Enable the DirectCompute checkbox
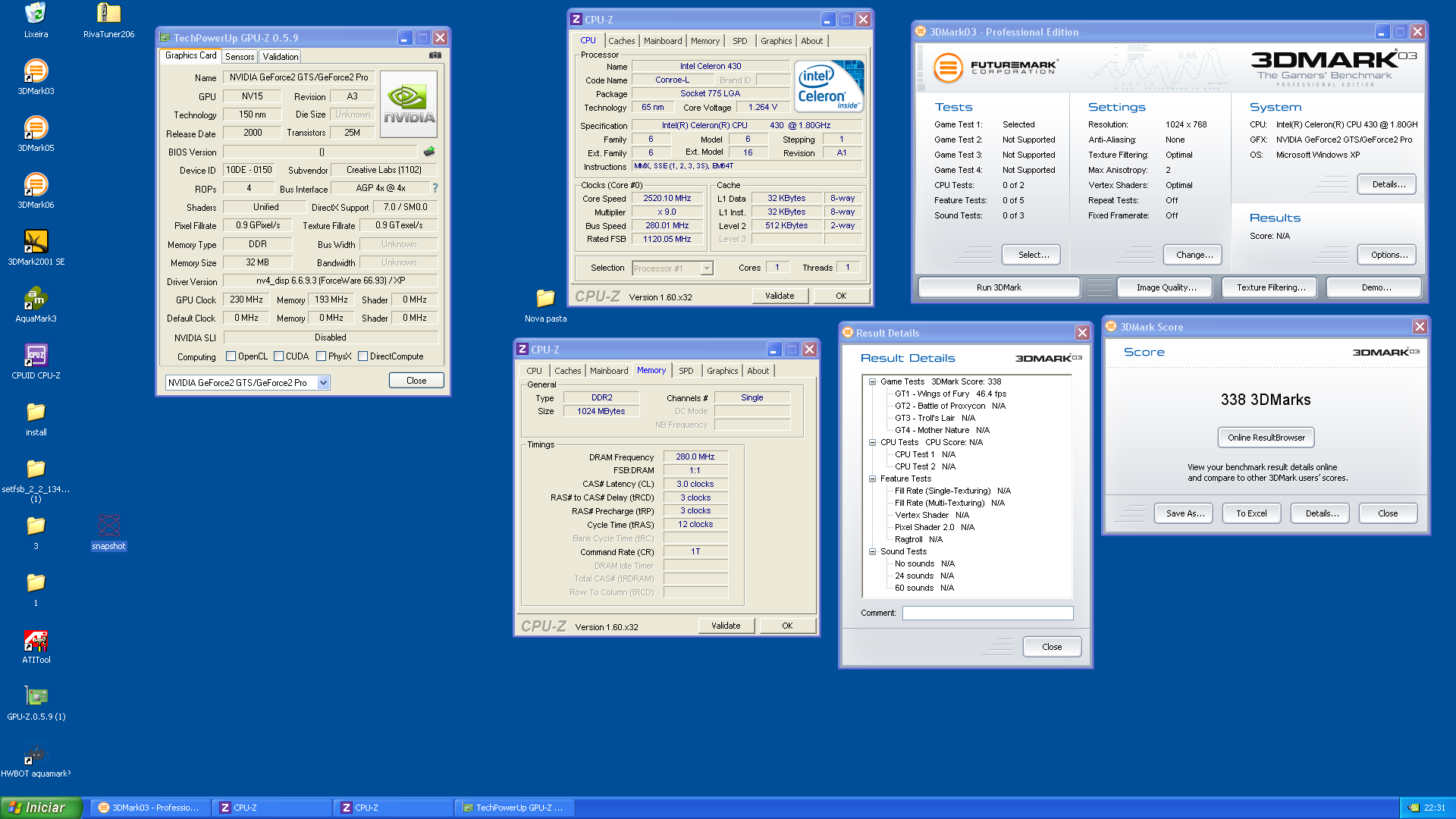 click(362, 356)
